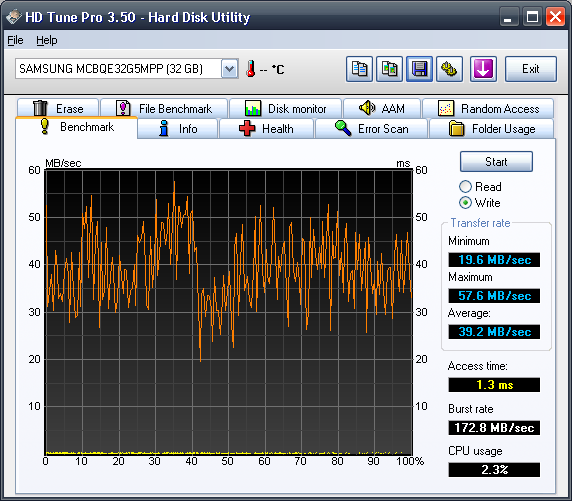Switch to the Error Scan tab
The image size is (572, 501).
pyautogui.click(x=371, y=129)
